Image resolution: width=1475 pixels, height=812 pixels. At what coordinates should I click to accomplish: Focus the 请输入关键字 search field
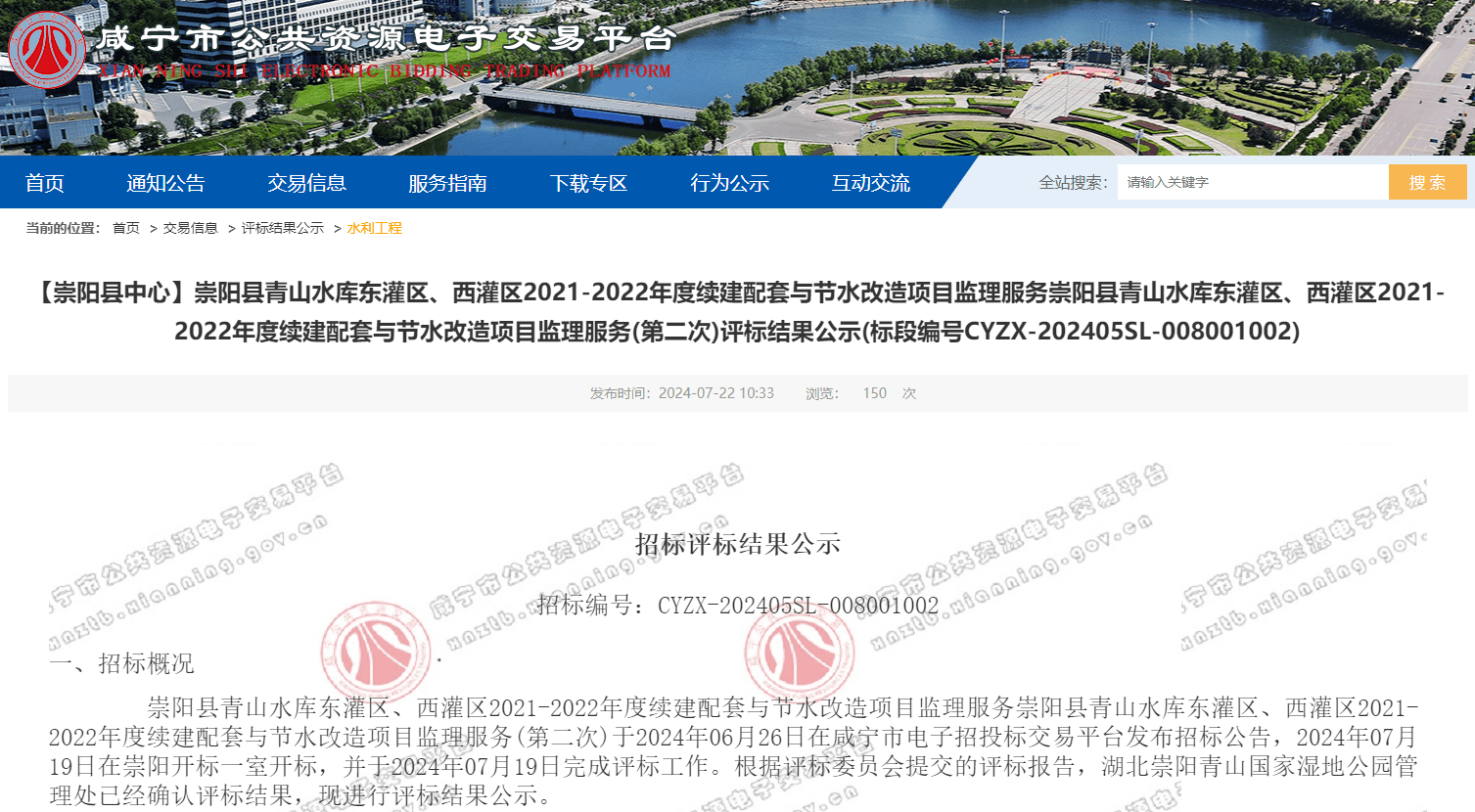point(1252,182)
